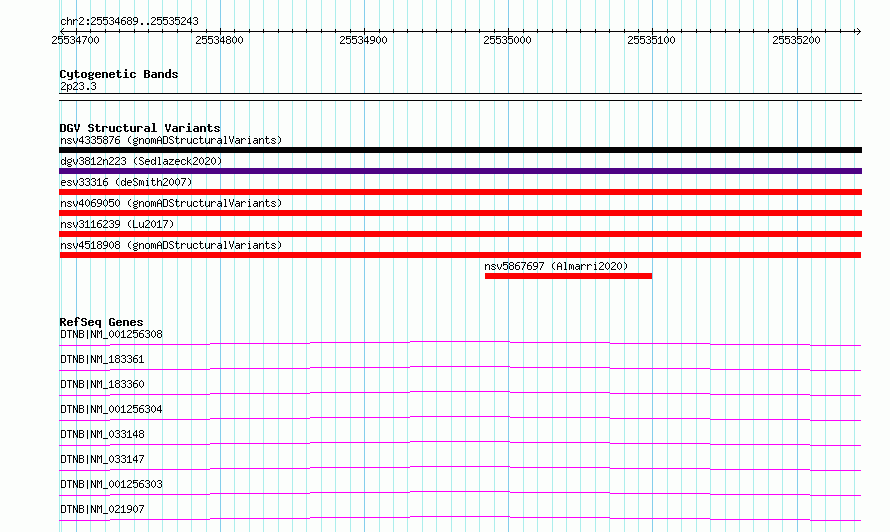Screen dimensions: 890x532
Task: Open the DTNB|NM_183361 transcript
Action: pos(102,359)
